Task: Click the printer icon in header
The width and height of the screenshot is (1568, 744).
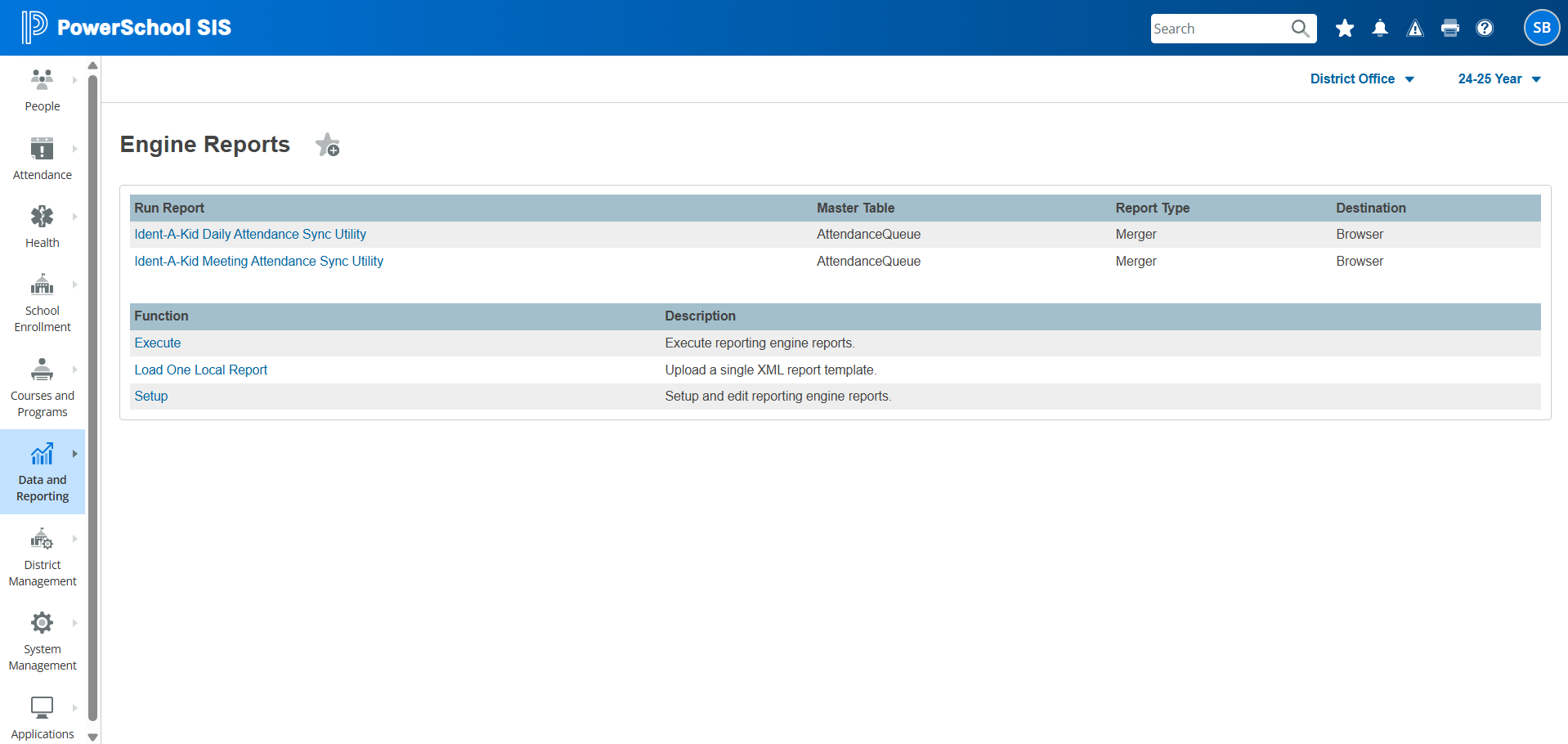Action: pos(1450,29)
